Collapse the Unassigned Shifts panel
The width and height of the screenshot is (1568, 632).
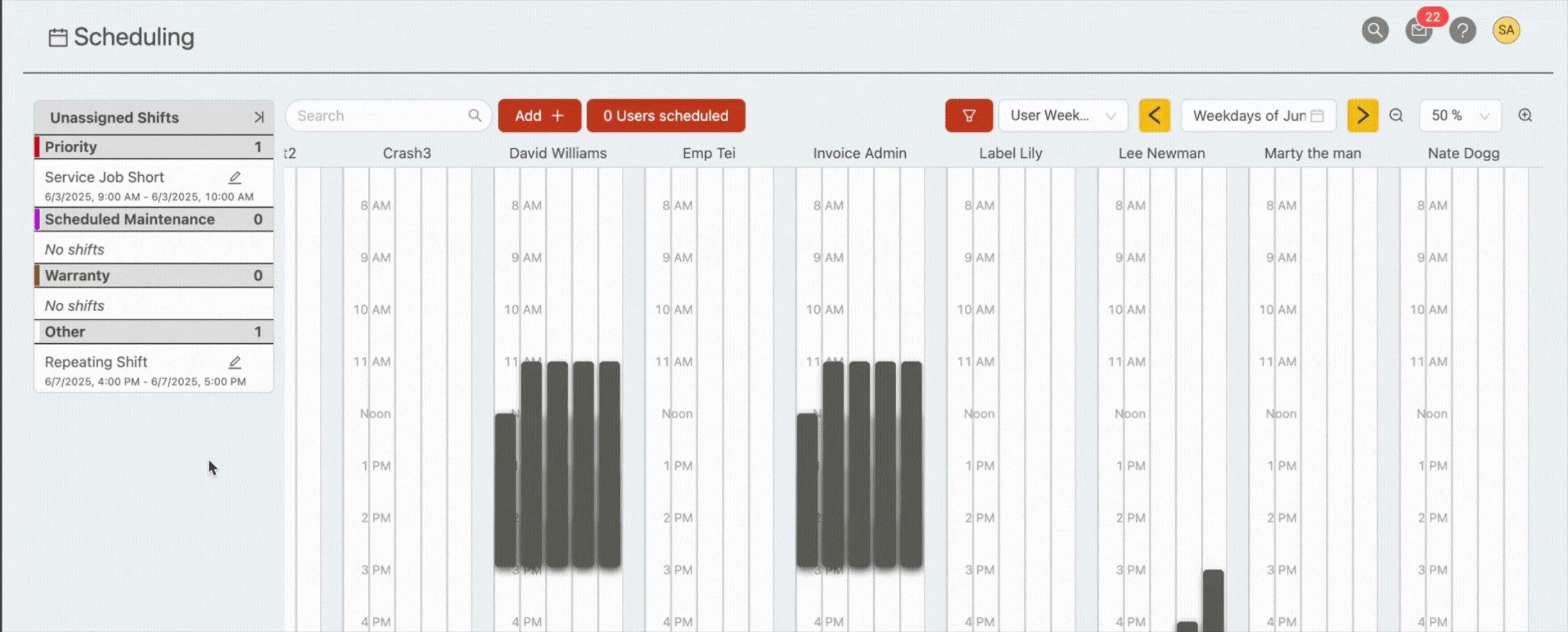(259, 117)
